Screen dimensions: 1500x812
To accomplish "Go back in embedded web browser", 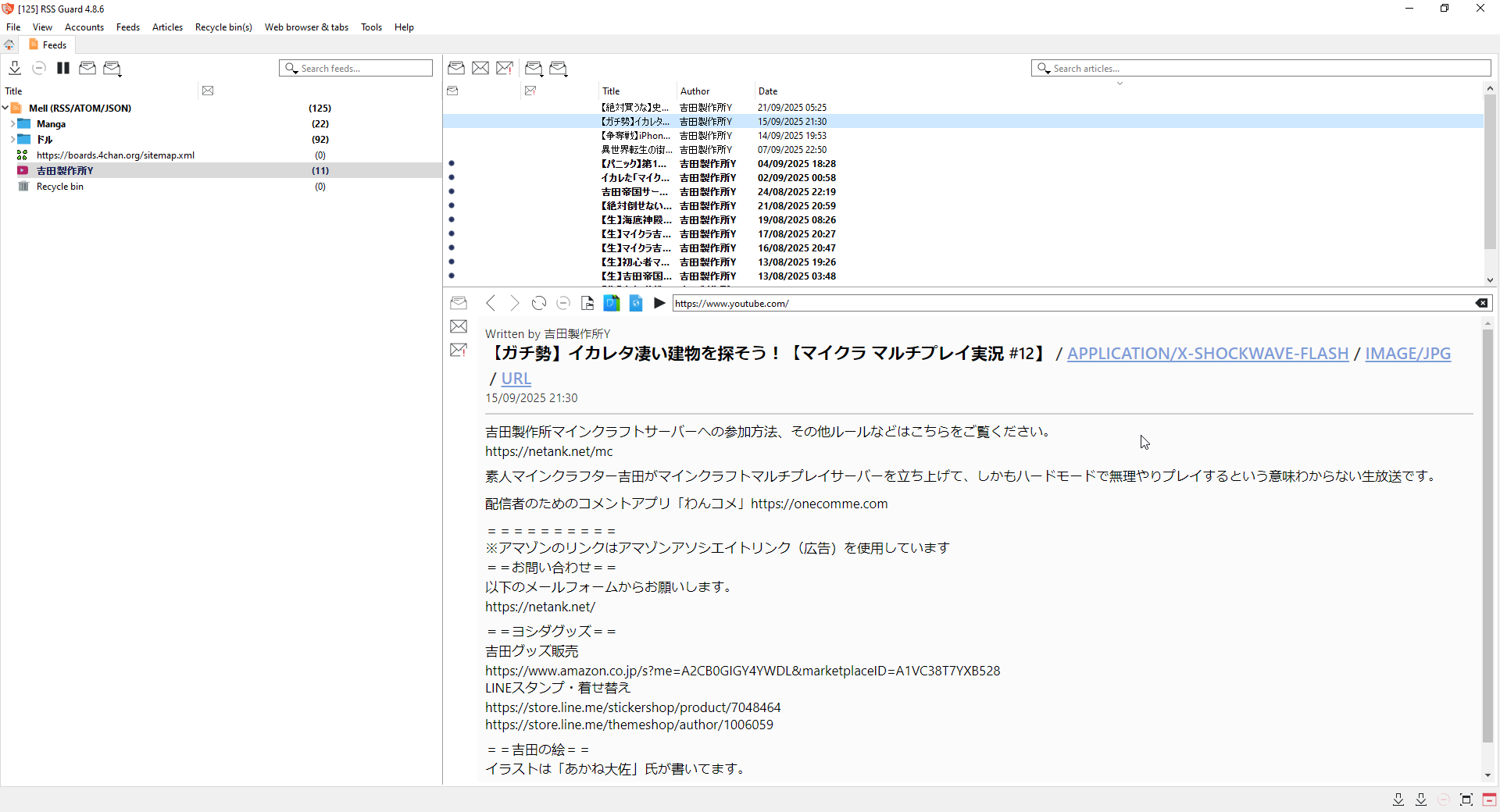I will click(491, 303).
